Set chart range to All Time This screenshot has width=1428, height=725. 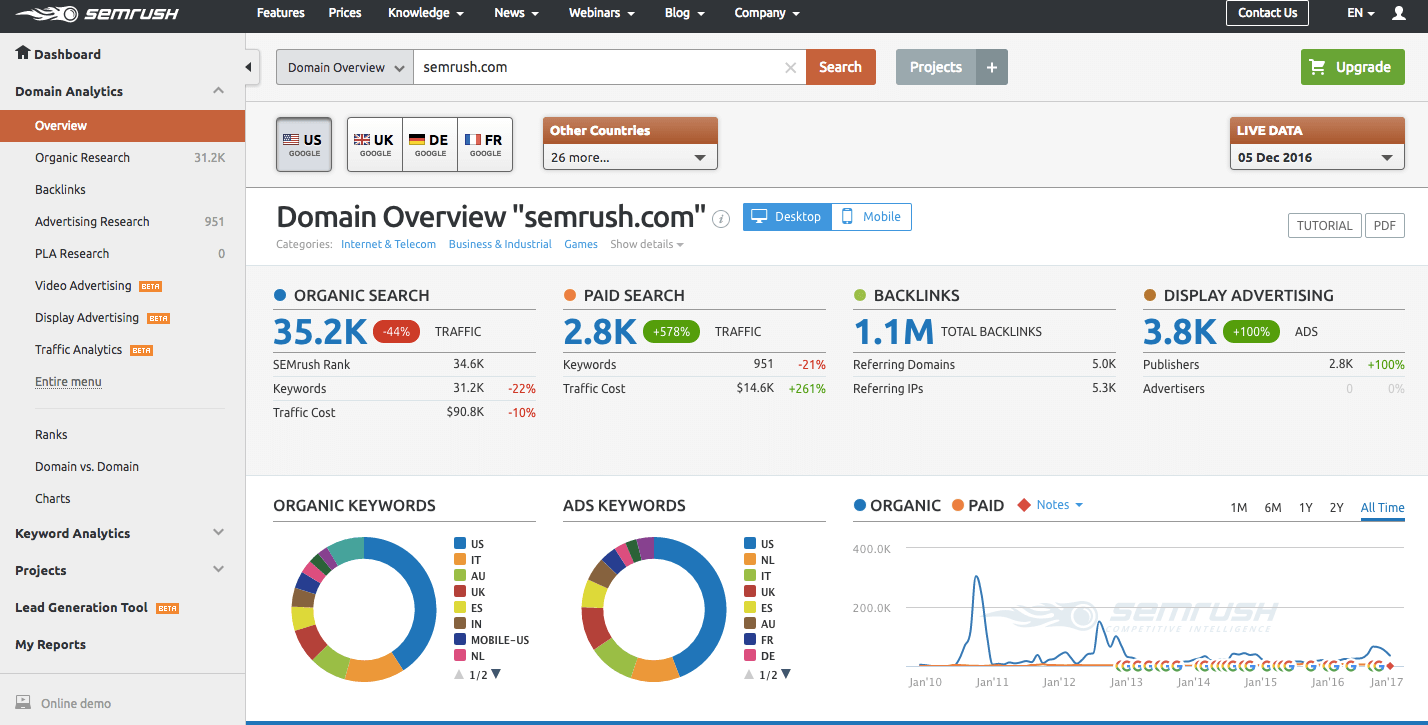tap(1382, 508)
